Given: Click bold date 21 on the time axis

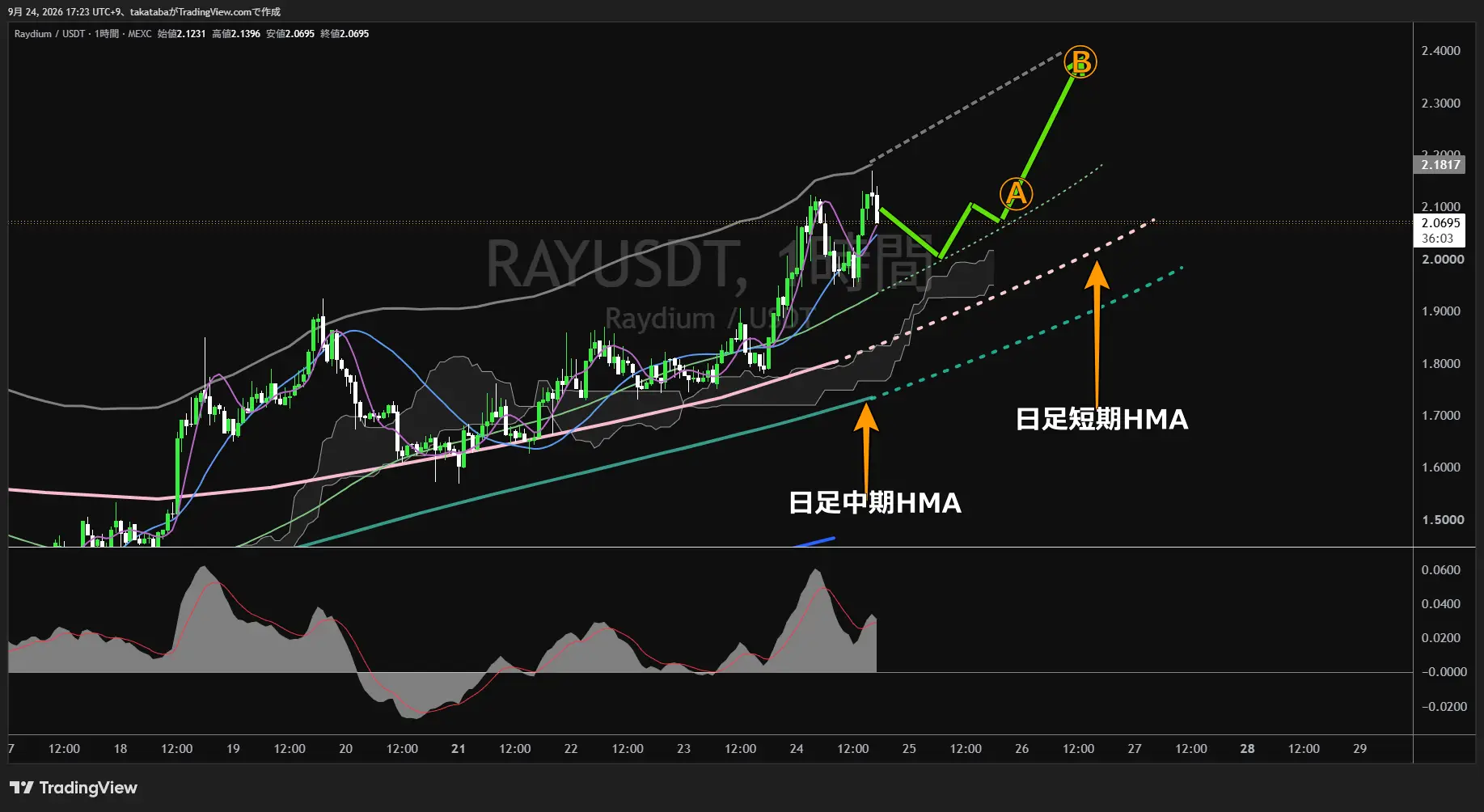Looking at the screenshot, I should coord(459,749).
